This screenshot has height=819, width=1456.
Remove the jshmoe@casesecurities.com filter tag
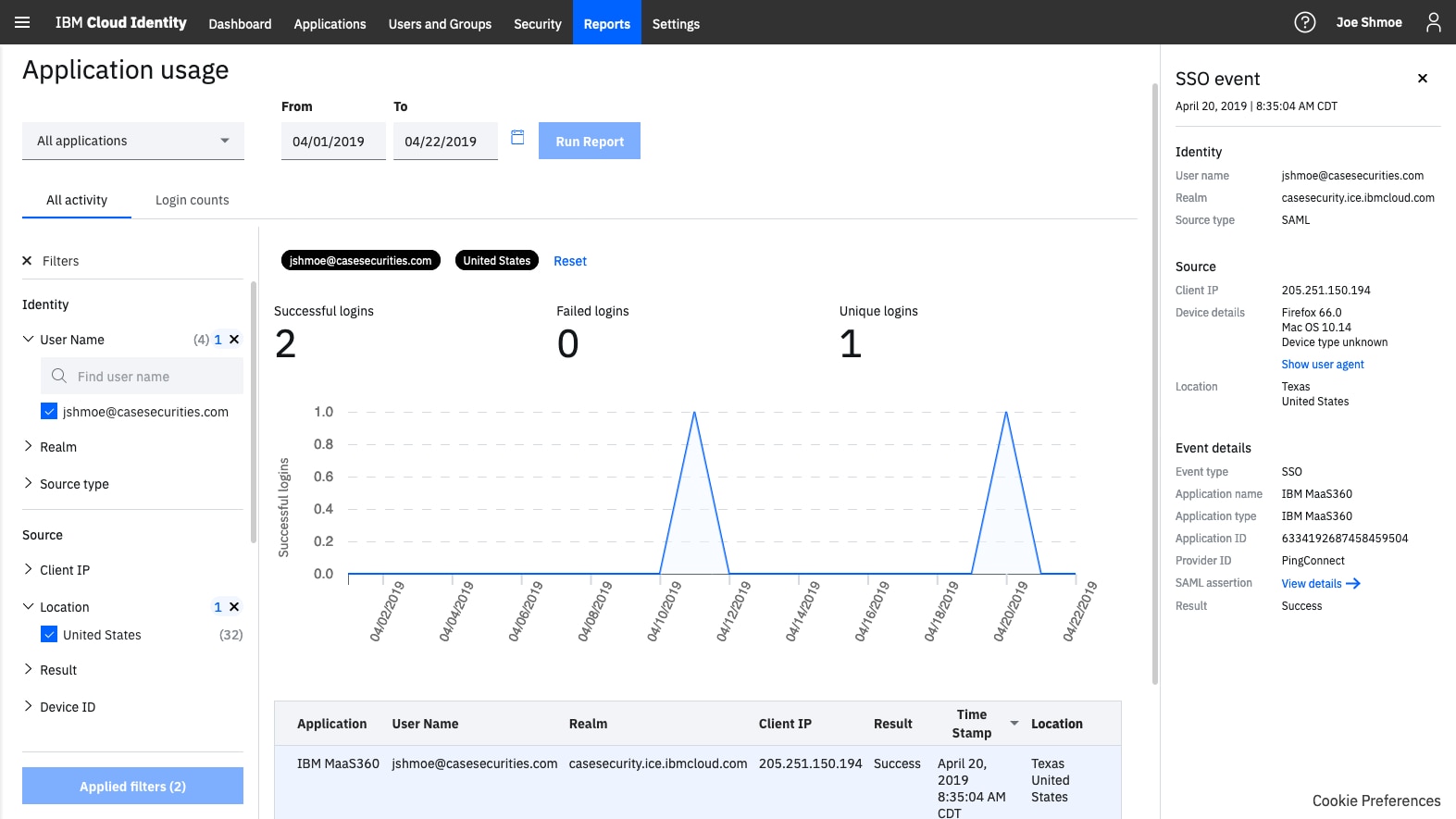point(360,261)
